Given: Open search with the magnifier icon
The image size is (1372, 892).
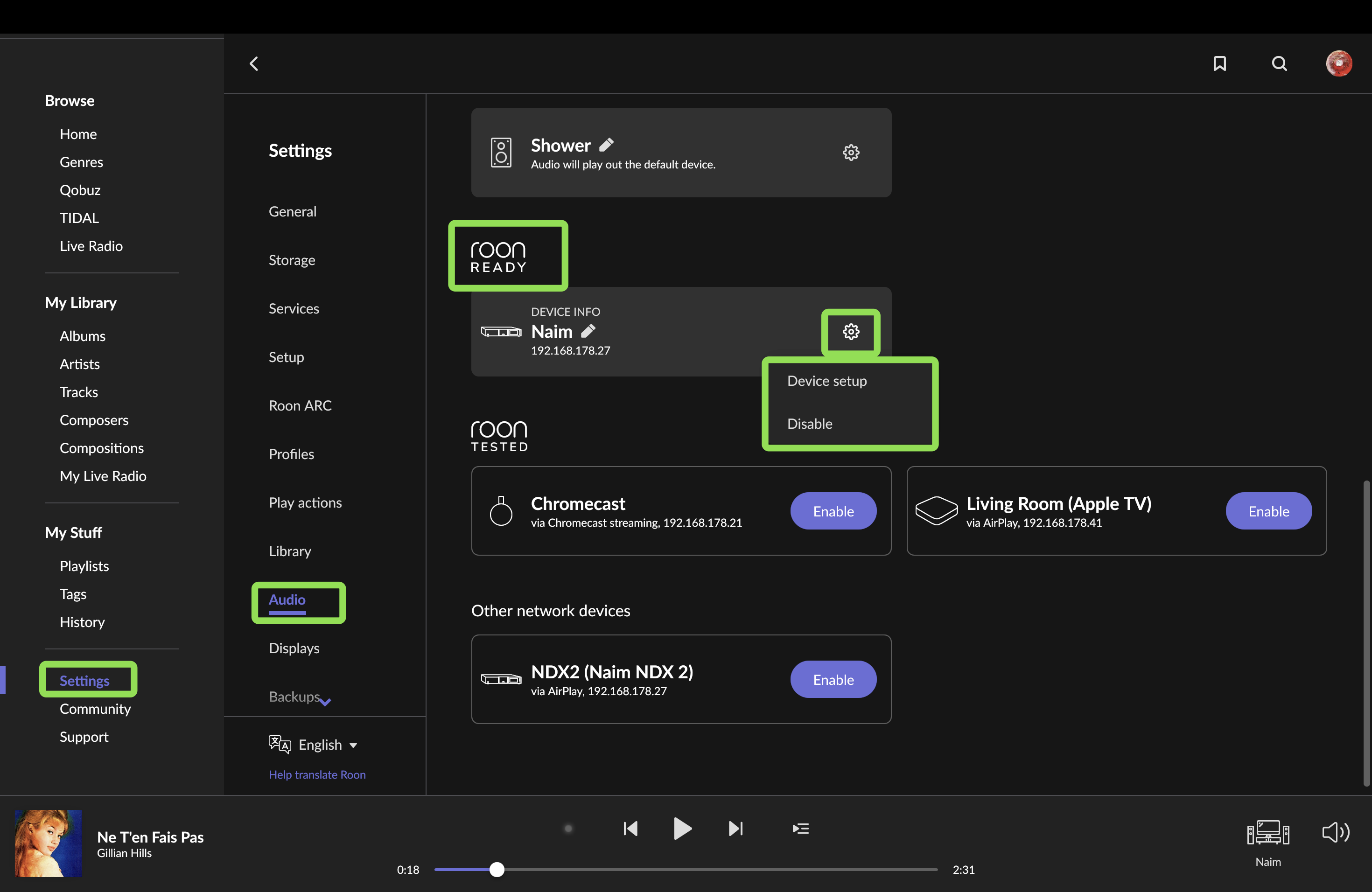Looking at the screenshot, I should point(1279,63).
